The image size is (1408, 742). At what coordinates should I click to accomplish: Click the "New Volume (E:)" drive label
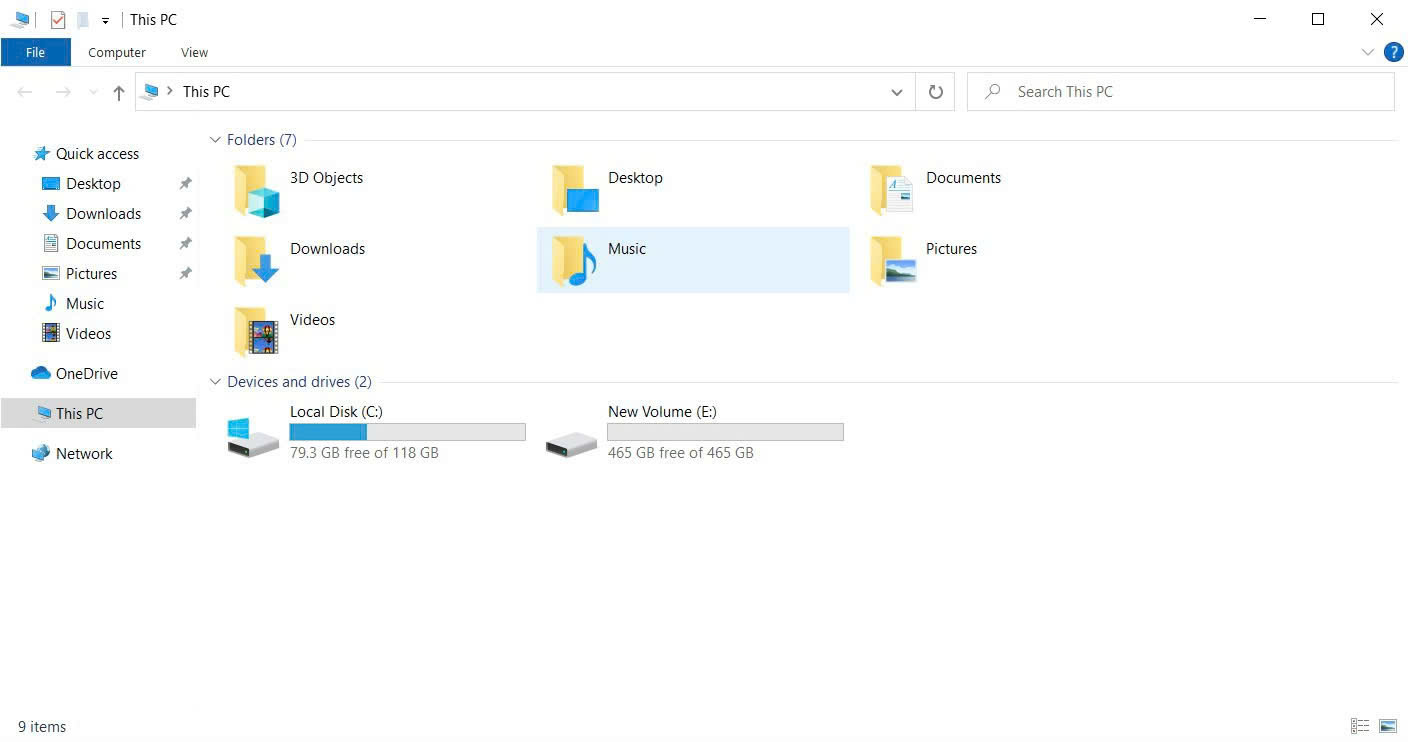click(x=662, y=412)
